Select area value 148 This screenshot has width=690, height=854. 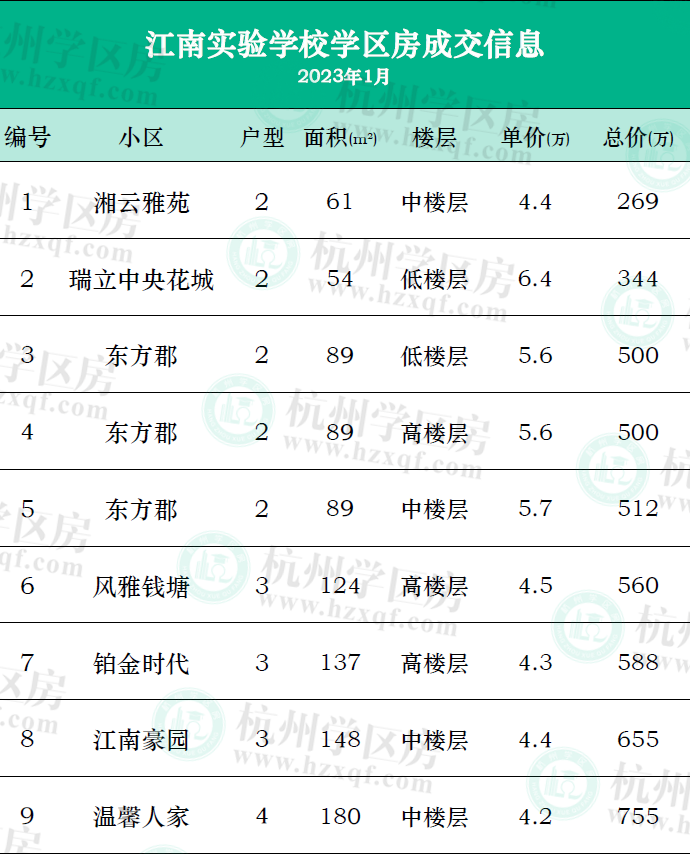click(340, 740)
